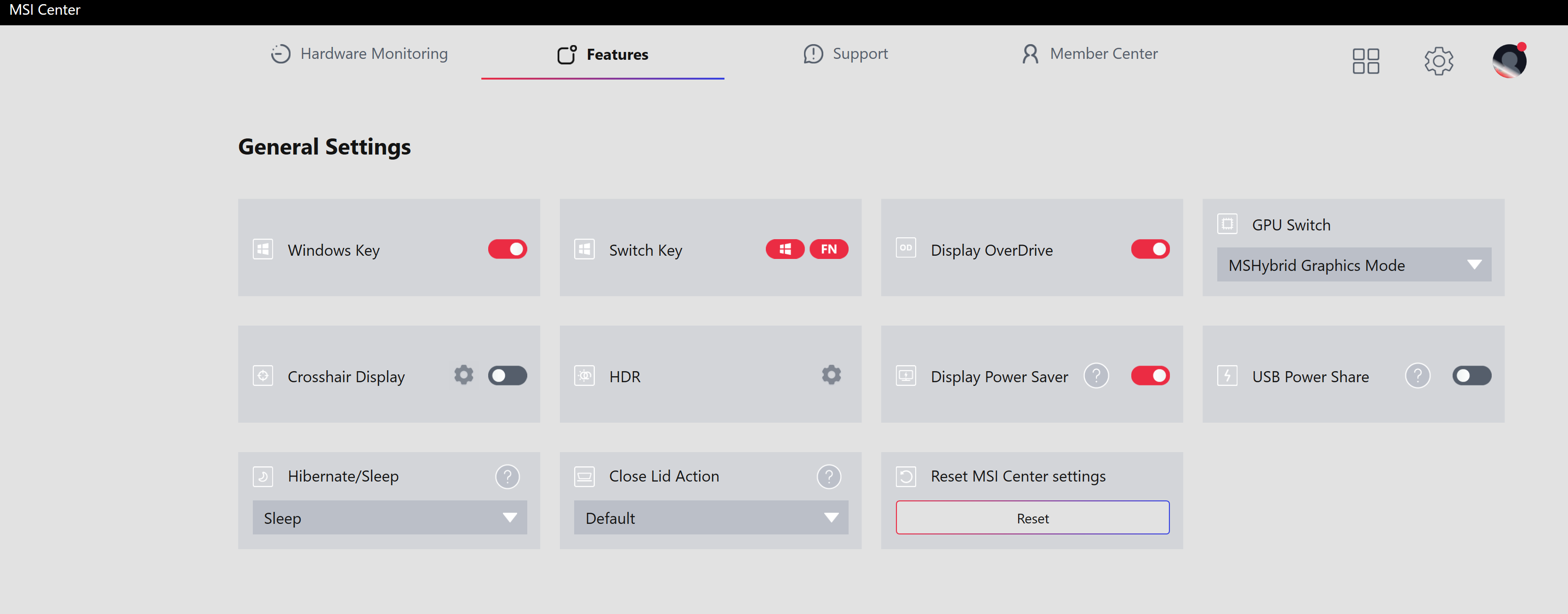Open HDR gear settings

[831, 375]
